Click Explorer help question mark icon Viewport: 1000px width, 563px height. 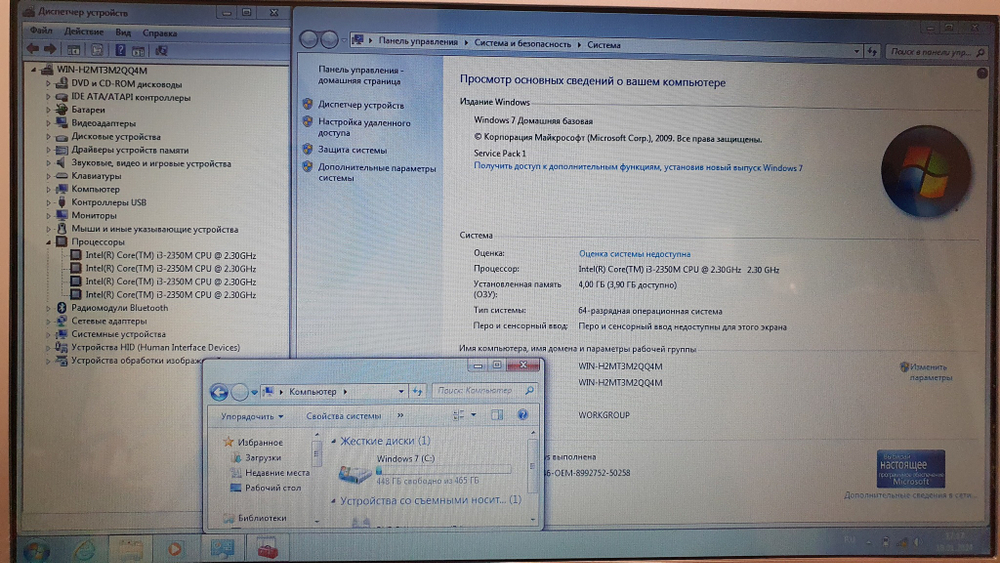point(522,414)
